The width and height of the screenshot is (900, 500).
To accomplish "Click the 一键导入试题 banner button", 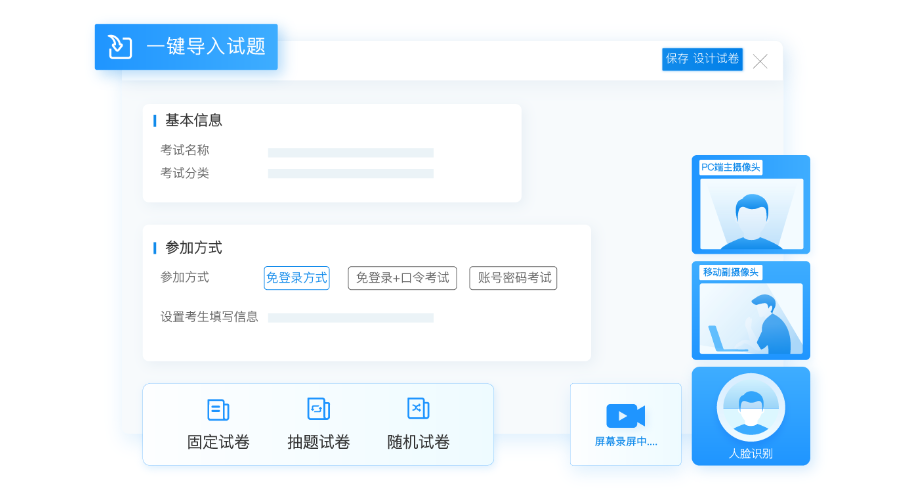I will [205, 47].
